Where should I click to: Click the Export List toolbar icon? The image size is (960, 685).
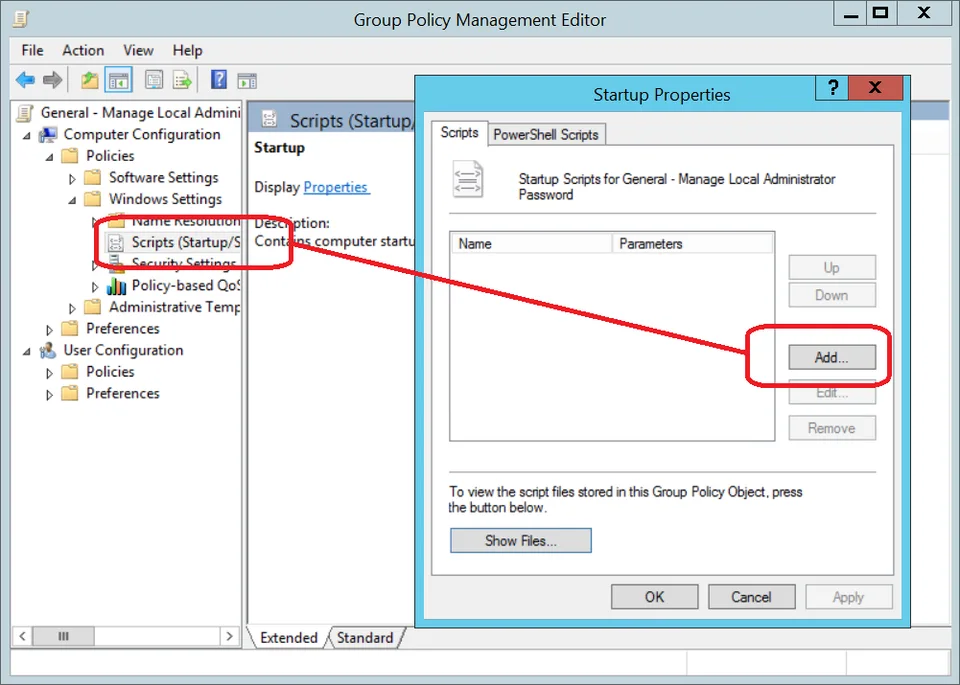point(182,80)
